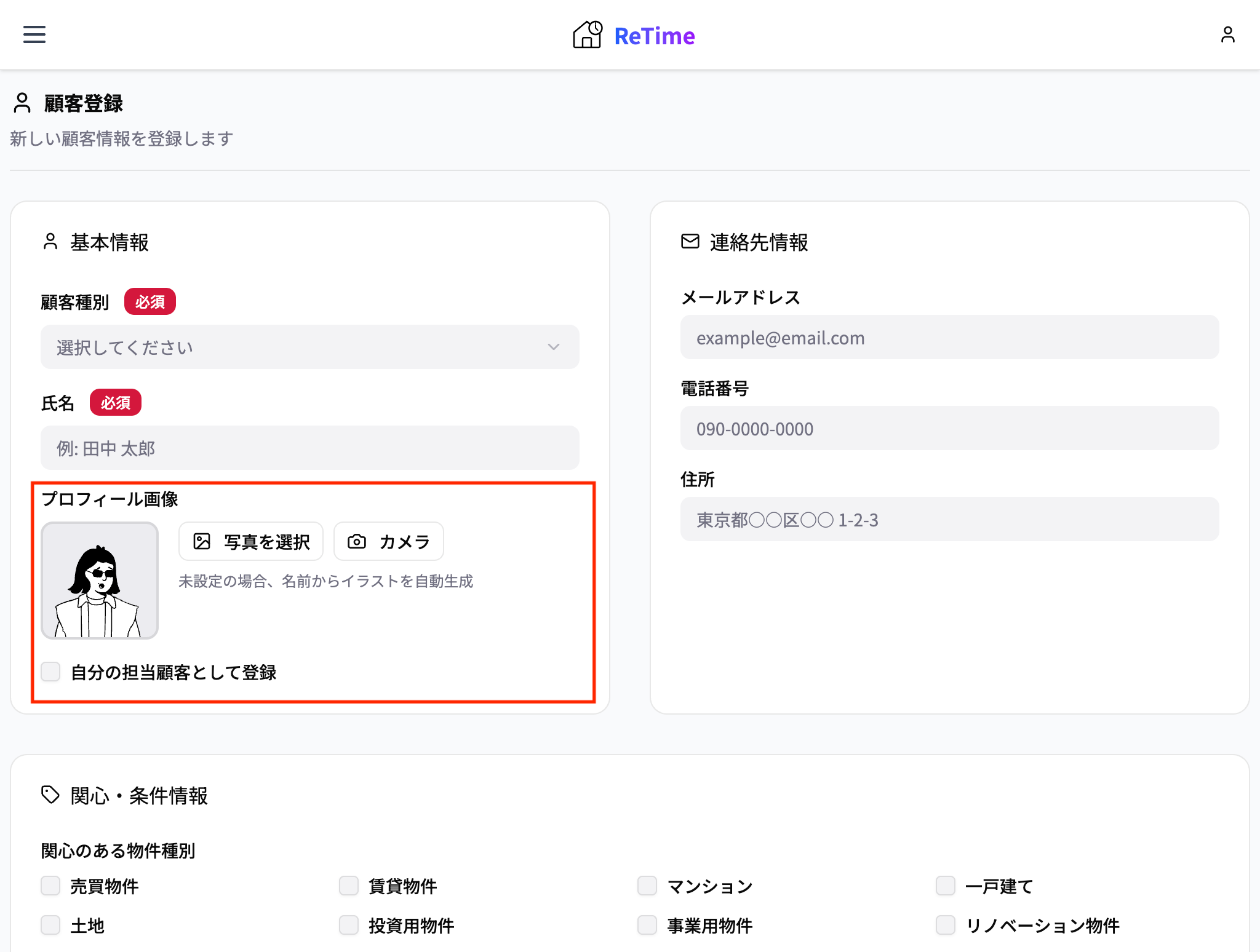Image resolution: width=1260 pixels, height=952 pixels.
Task: Click the image icon inside 写真を選択 button
Action: [x=203, y=541]
